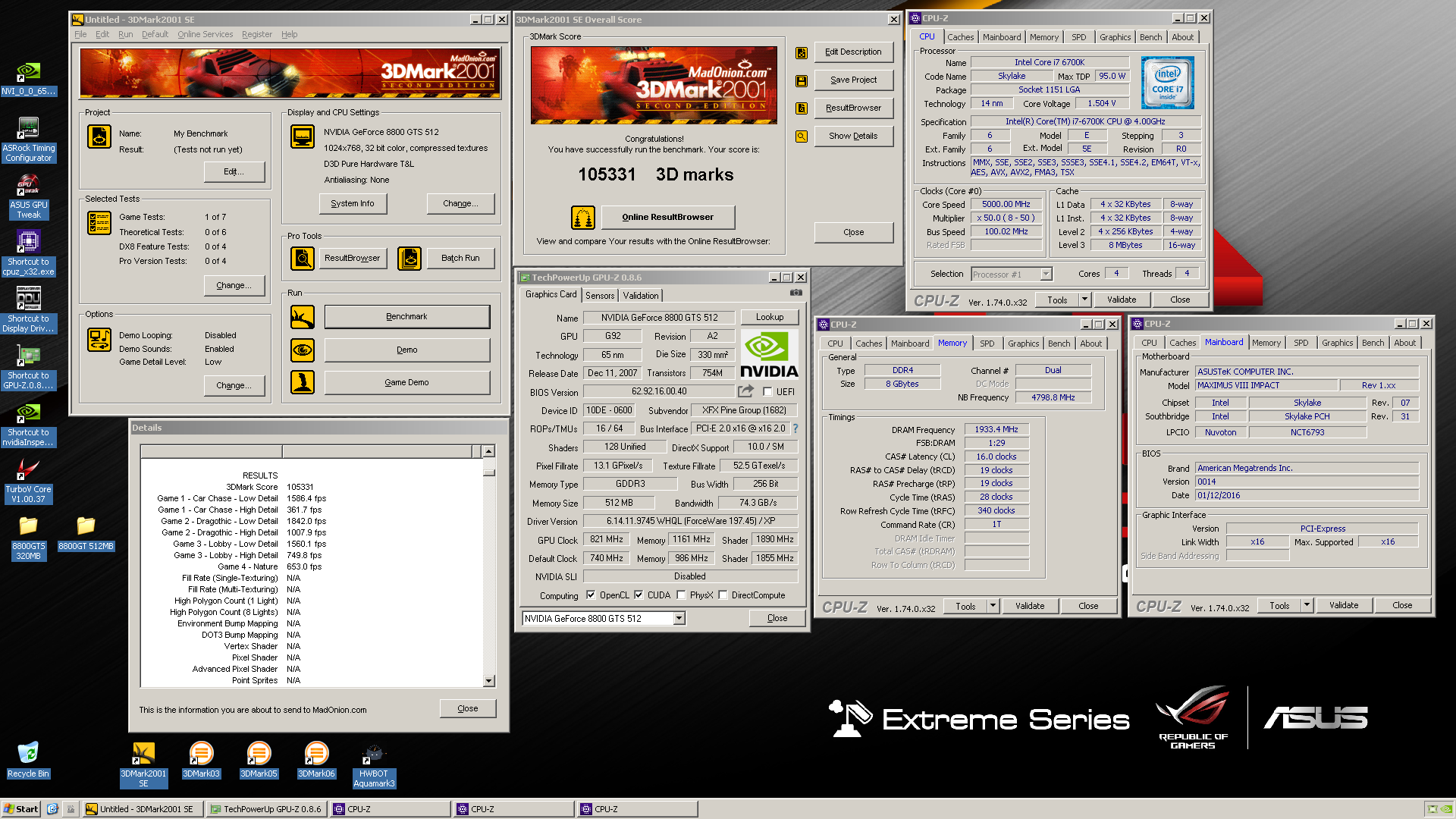Open the File menu in 3DMark2001

[x=80, y=34]
